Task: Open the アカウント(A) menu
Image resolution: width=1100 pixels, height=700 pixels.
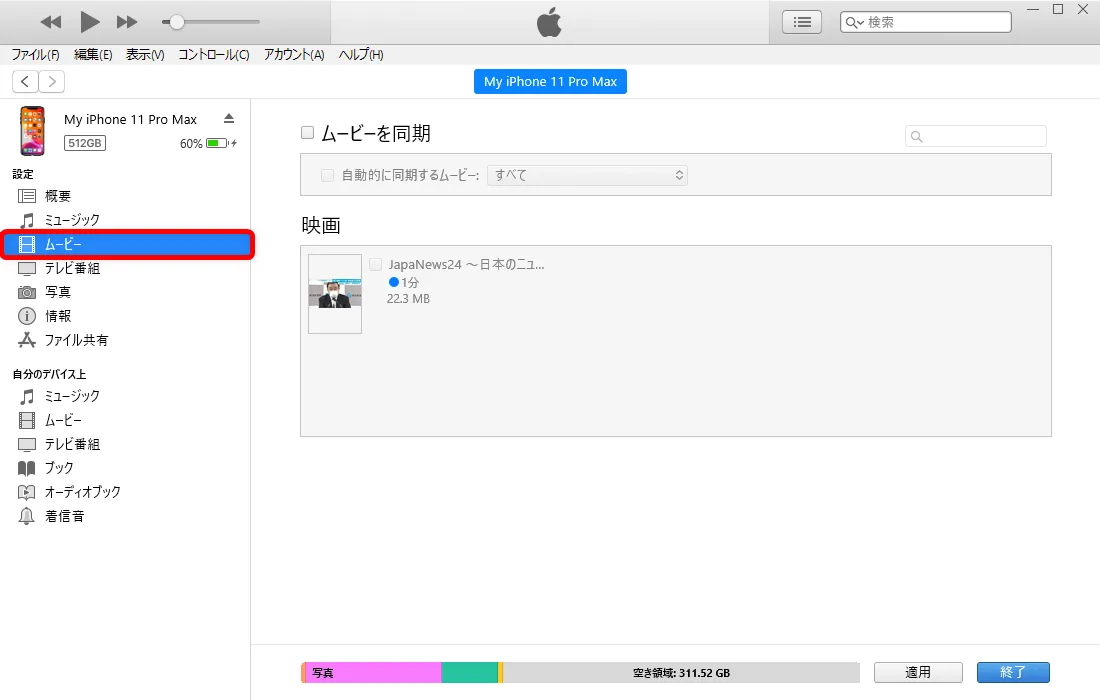Action: [x=294, y=55]
